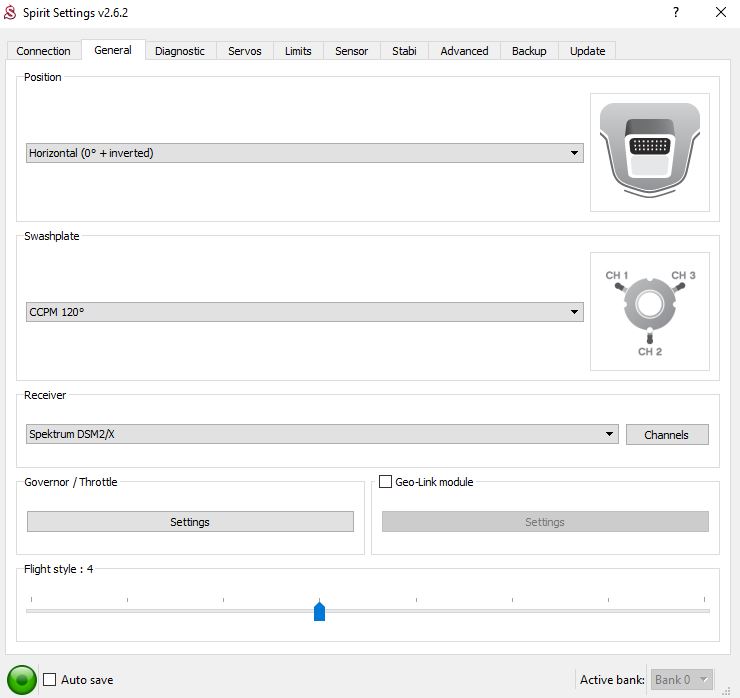The width and height of the screenshot is (740, 698).
Task: Switch to the Update tab
Action: [587, 51]
